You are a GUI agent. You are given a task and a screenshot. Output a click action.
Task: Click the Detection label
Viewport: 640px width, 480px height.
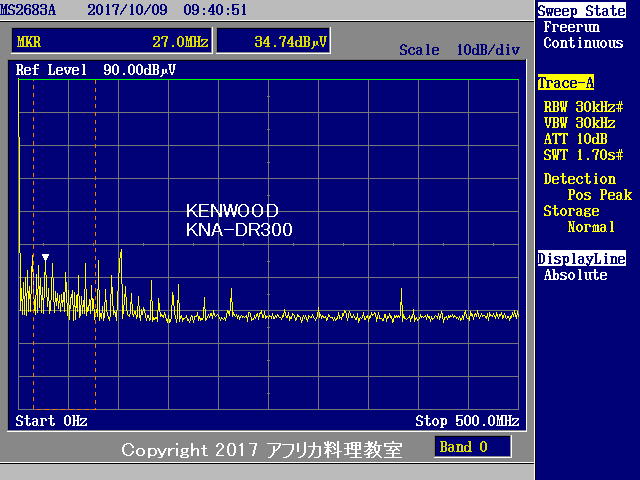580,179
